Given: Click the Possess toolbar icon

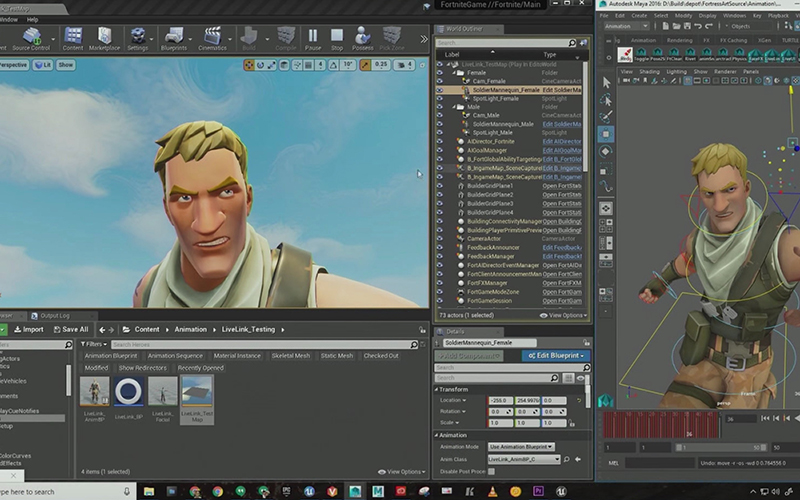Looking at the screenshot, I should pos(363,39).
